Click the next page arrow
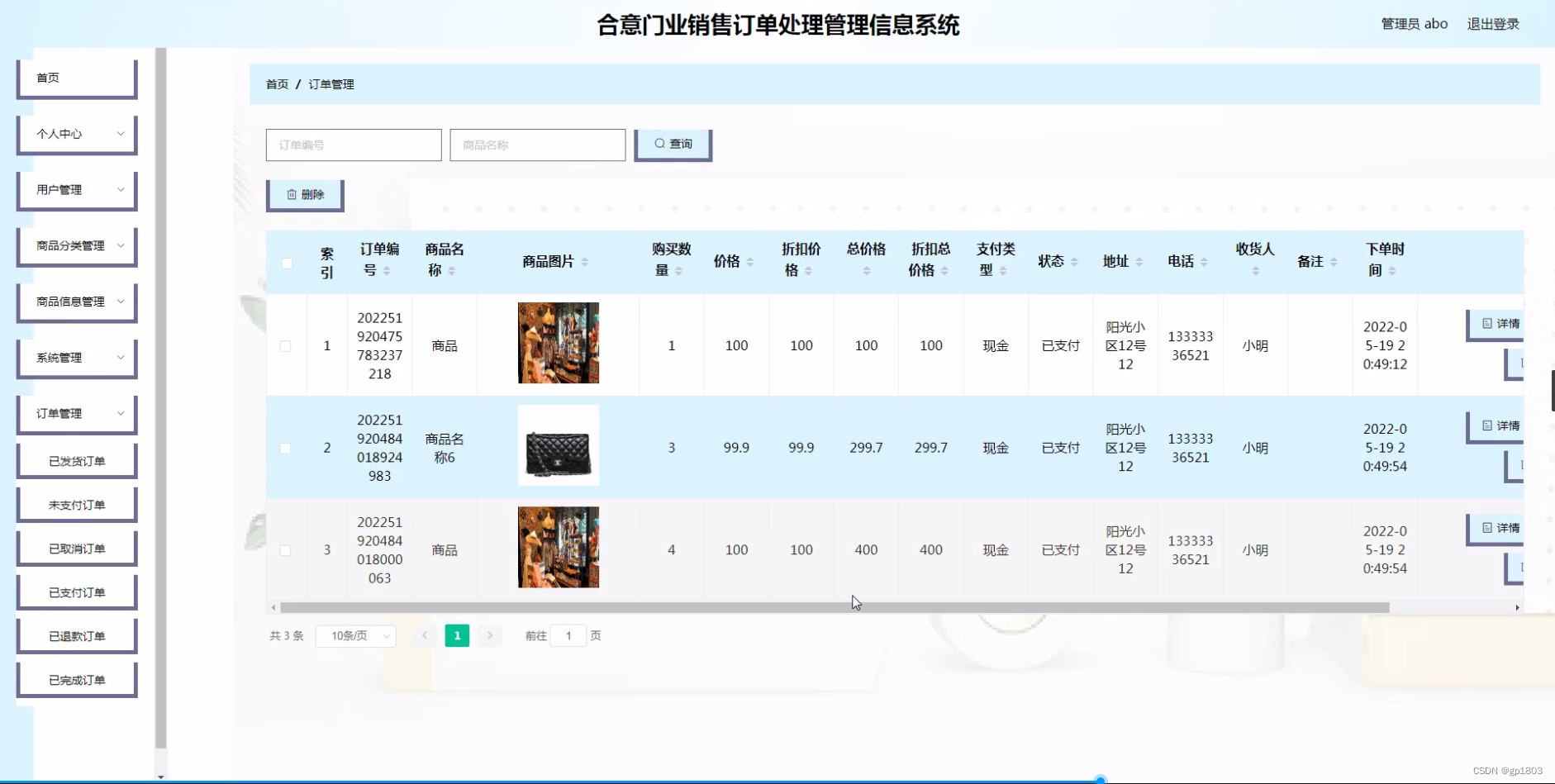Screen dimensions: 1555x784 point(490,636)
